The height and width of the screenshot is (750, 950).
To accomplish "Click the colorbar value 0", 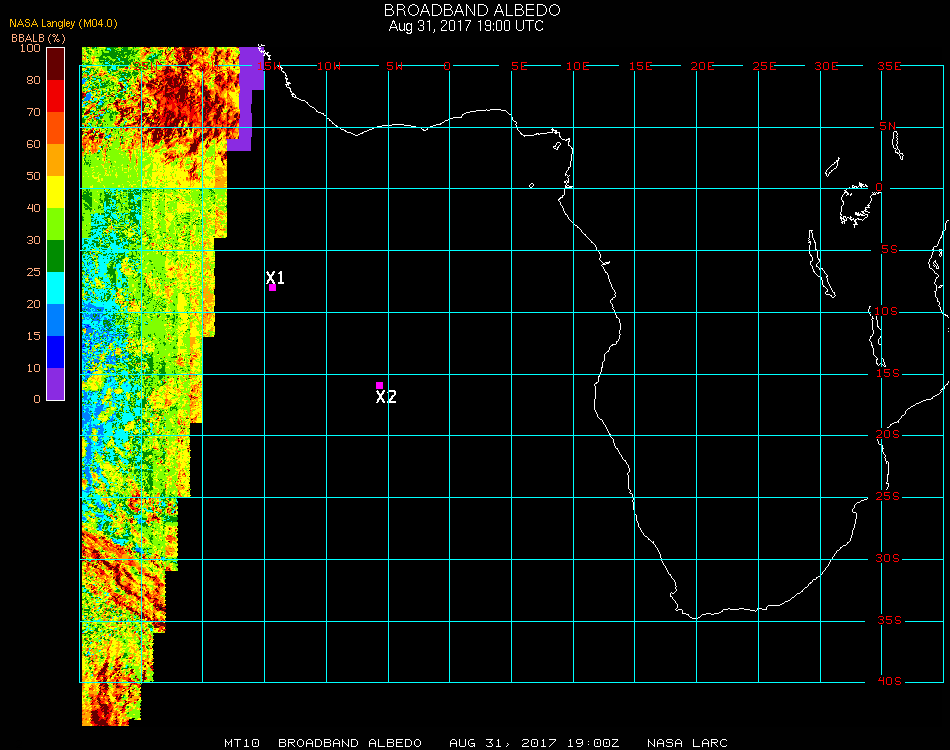I will [37, 399].
